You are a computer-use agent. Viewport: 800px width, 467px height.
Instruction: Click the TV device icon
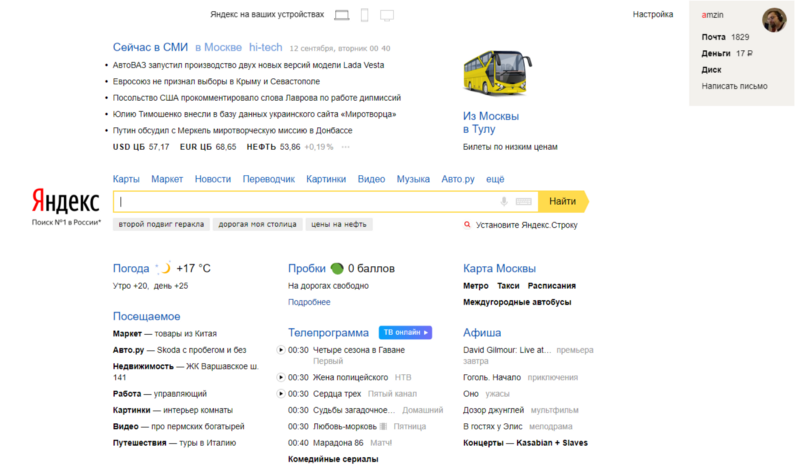387,16
